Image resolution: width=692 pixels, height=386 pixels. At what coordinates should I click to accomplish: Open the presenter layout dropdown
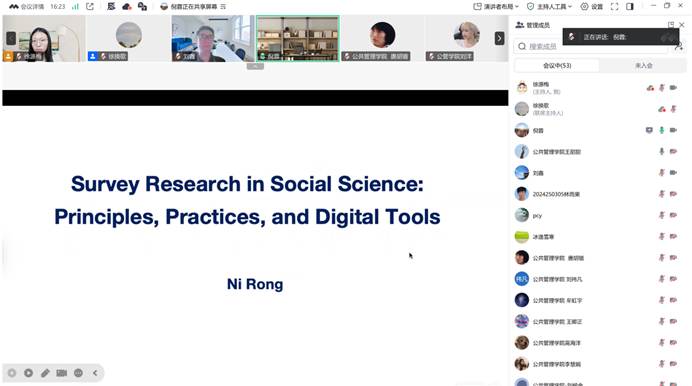coord(496,7)
